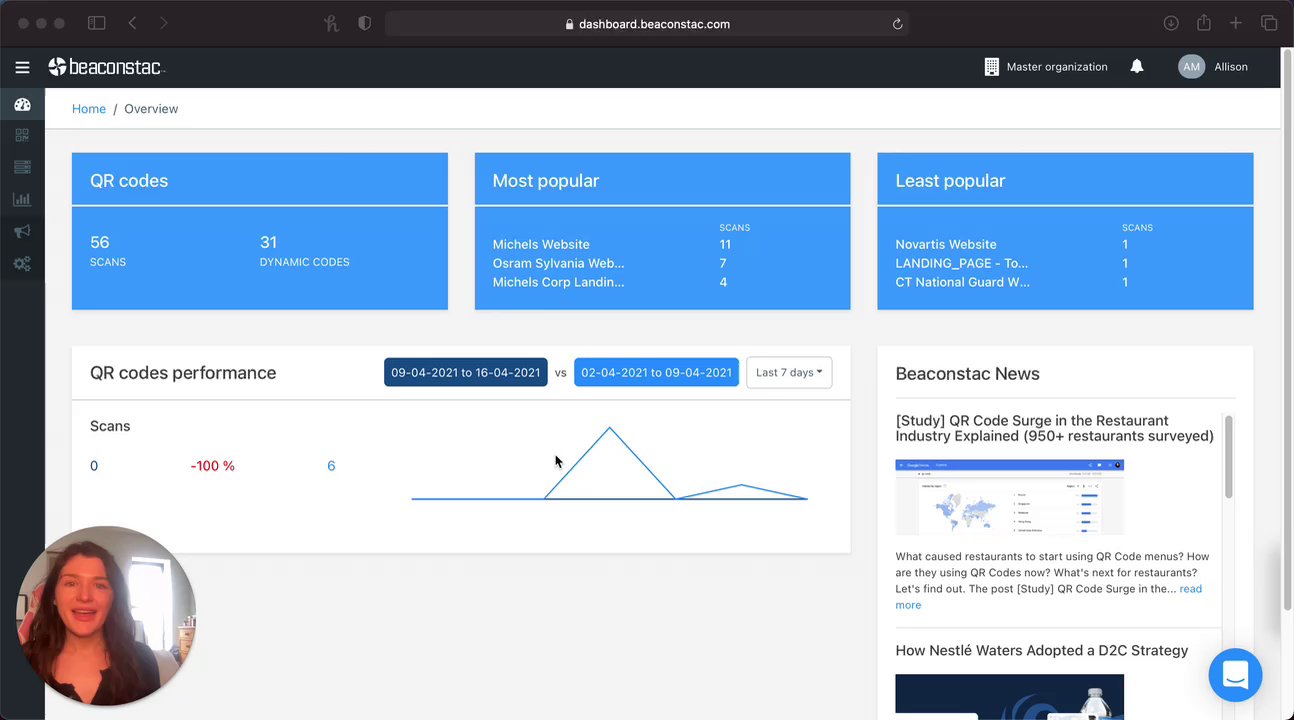Open the Master organization switcher
The width and height of the screenshot is (1294, 720).
coord(1046,67)
